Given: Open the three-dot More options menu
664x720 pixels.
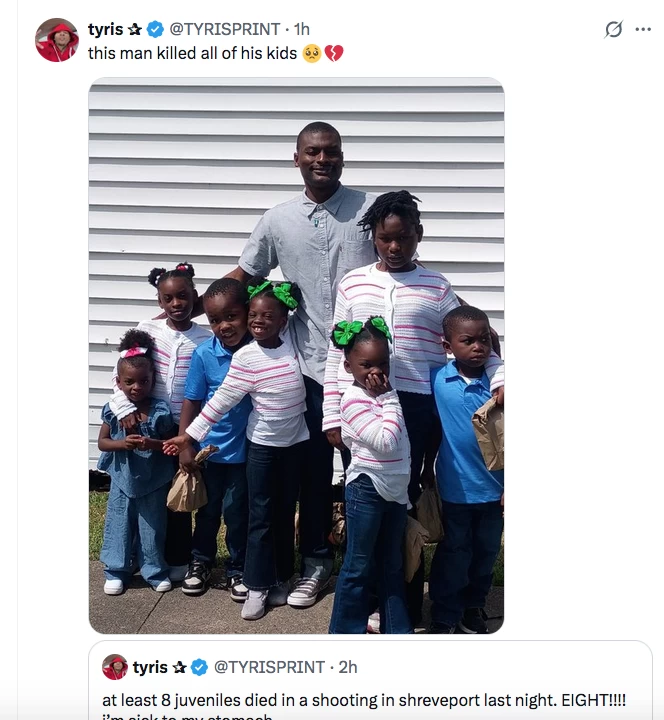Looking at the screenshot, I should click(x=643, y=30).
